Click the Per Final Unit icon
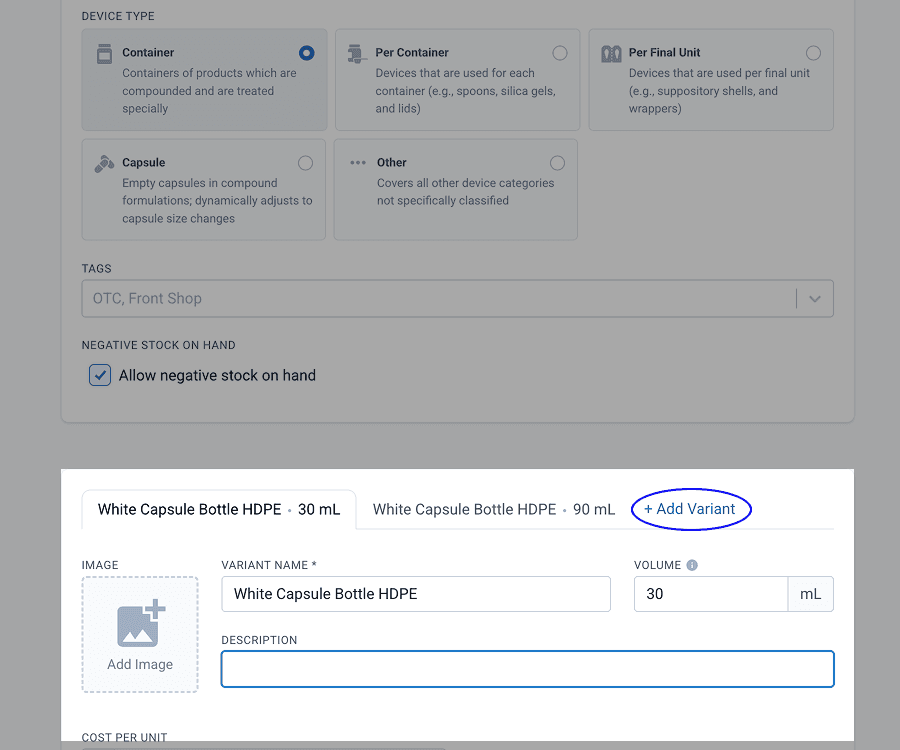Viewport: 900px width, 750px height. [611, 54]
